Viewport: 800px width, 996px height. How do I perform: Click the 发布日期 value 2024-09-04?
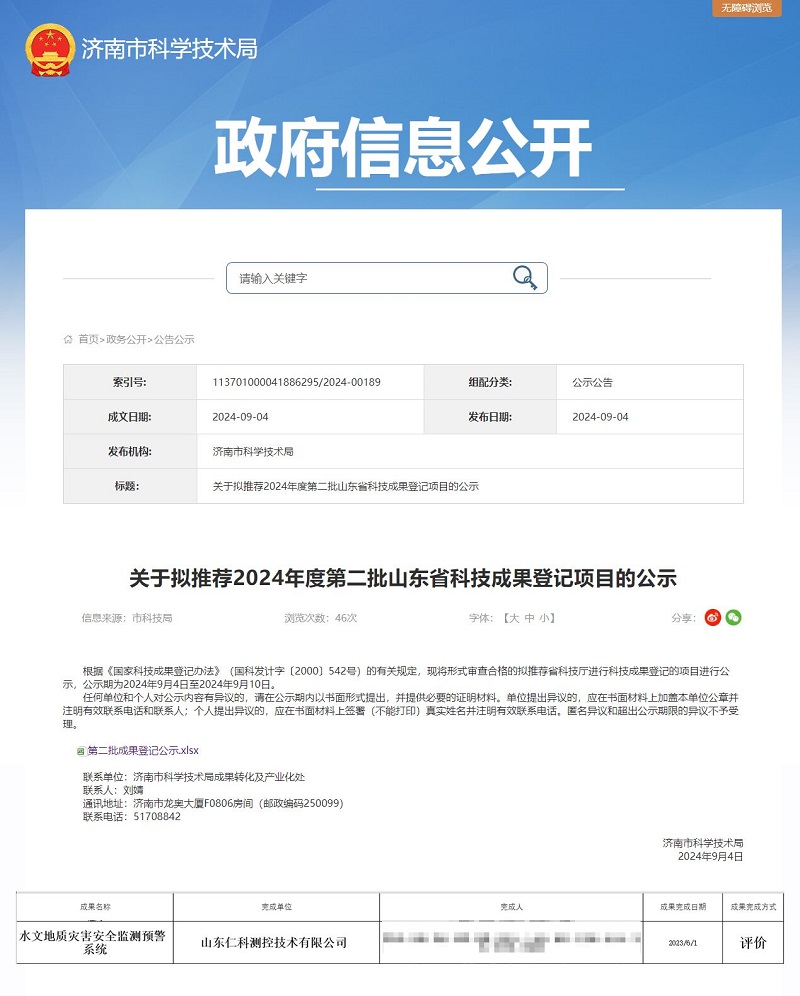pos(600,417)
